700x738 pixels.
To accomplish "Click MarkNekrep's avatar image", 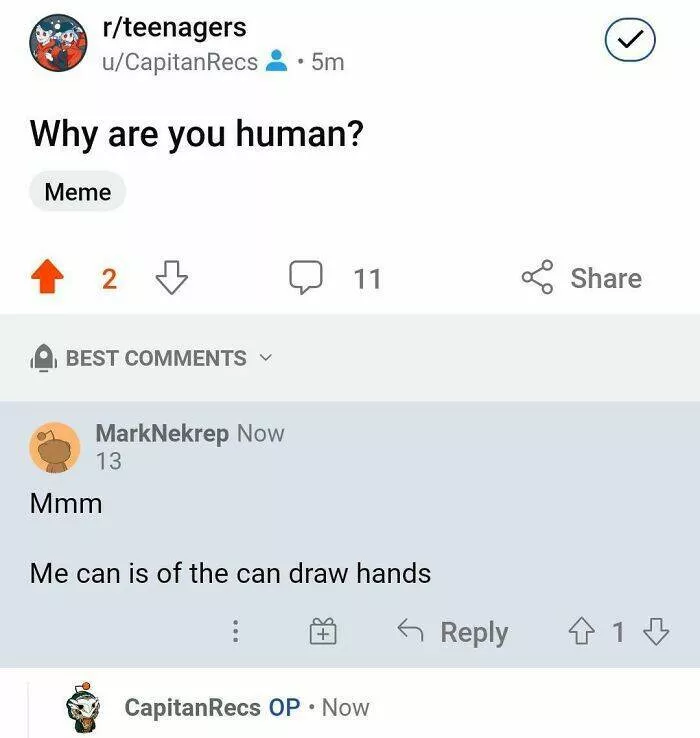I will (54, 448).
